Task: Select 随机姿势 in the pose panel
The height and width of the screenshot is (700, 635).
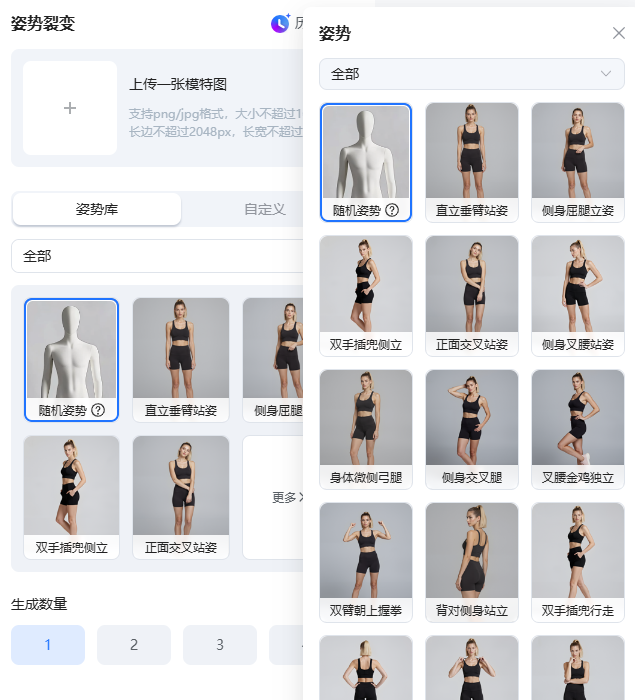Action: coord(366,162)
